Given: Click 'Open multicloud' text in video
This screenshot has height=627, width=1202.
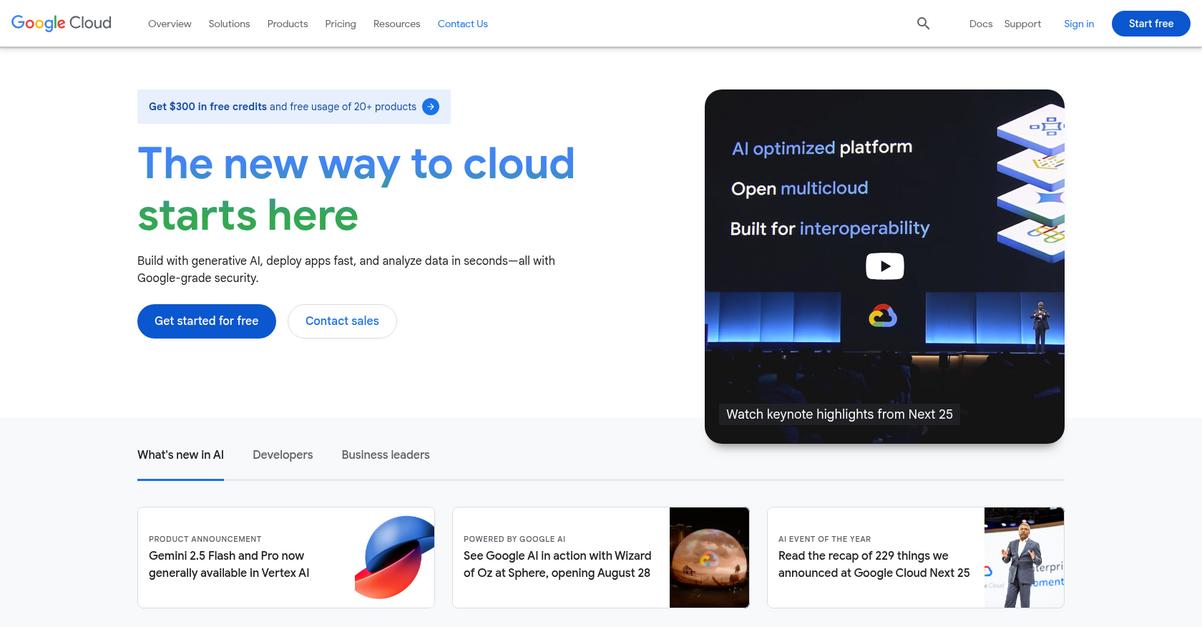Looking at the screenshot, I should [x=800, y=188].
